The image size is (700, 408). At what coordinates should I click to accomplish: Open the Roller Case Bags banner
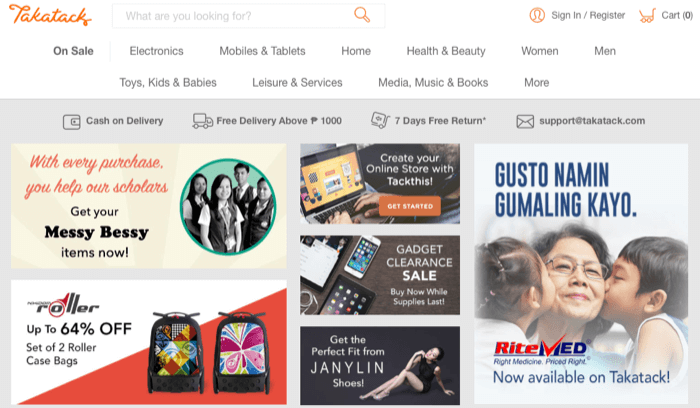click(149, 342)
